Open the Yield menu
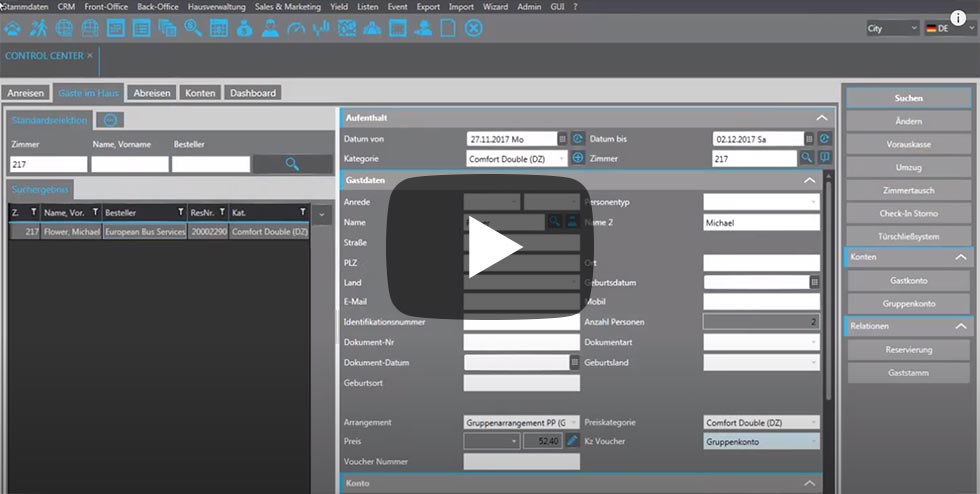Viewport: 980px width, 494px height. click(x=339, y=7)
